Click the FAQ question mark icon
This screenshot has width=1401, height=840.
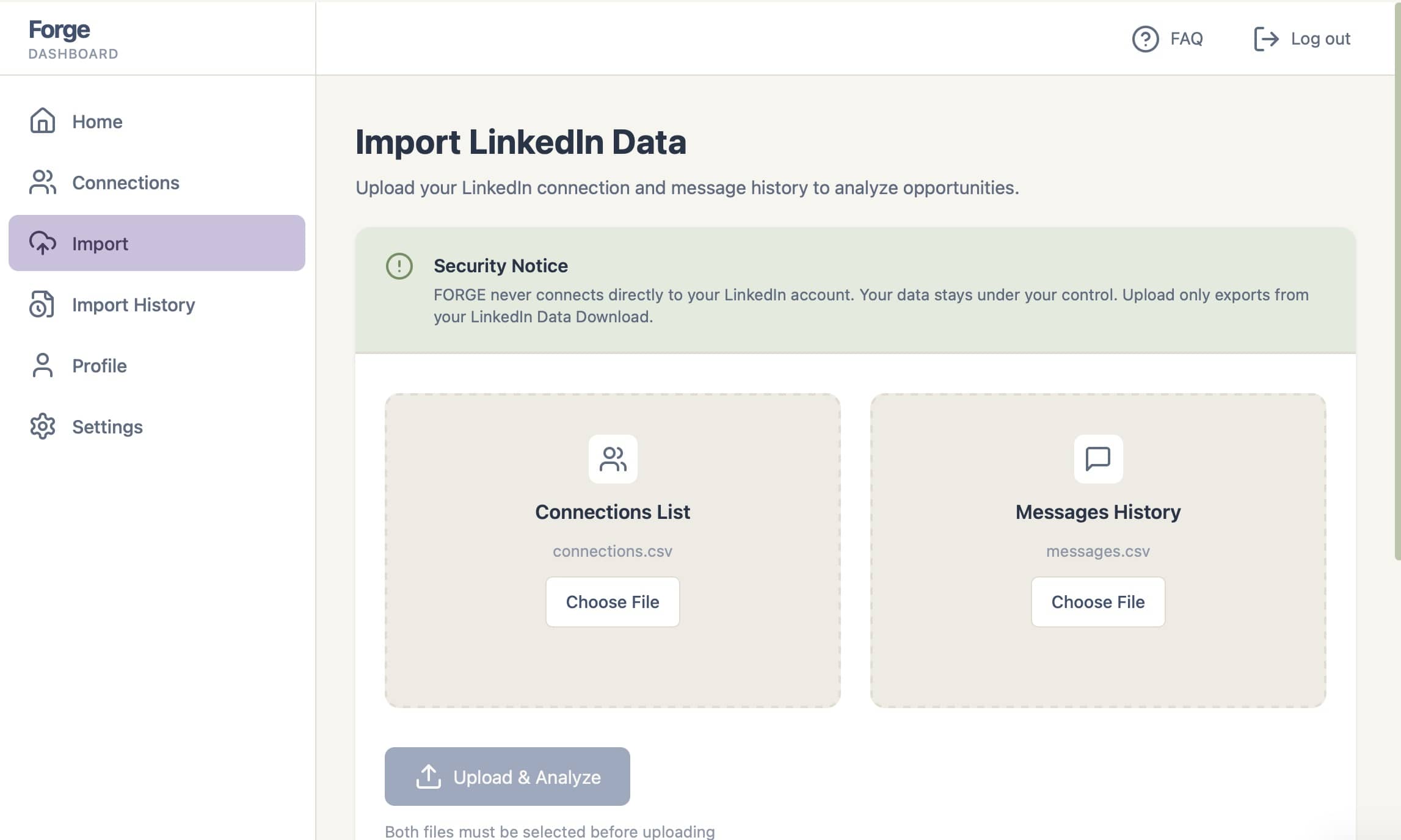[x=1145, y=38]
